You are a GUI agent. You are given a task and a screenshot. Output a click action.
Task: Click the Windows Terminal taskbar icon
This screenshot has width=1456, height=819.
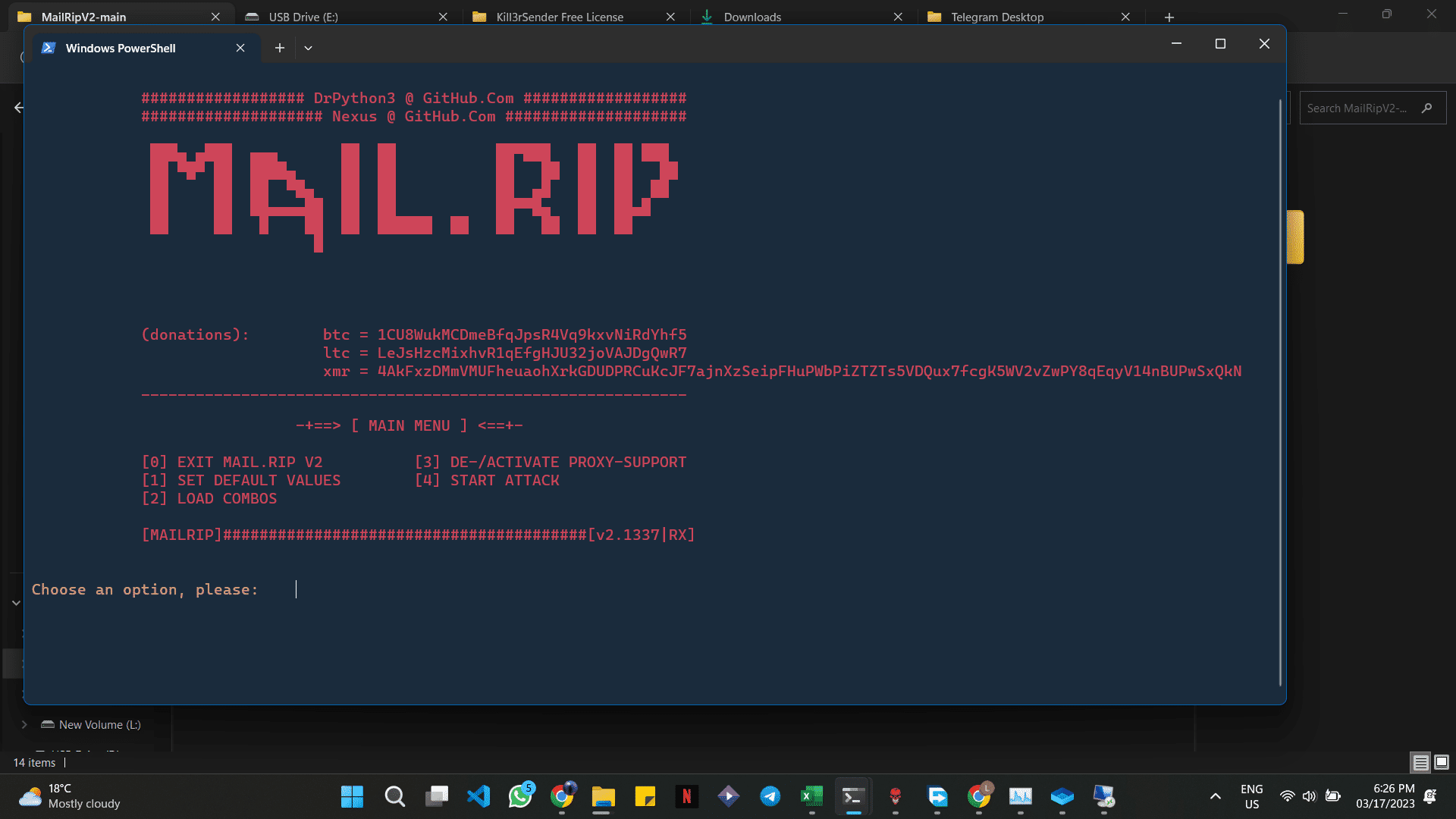(x=853, y=796)
